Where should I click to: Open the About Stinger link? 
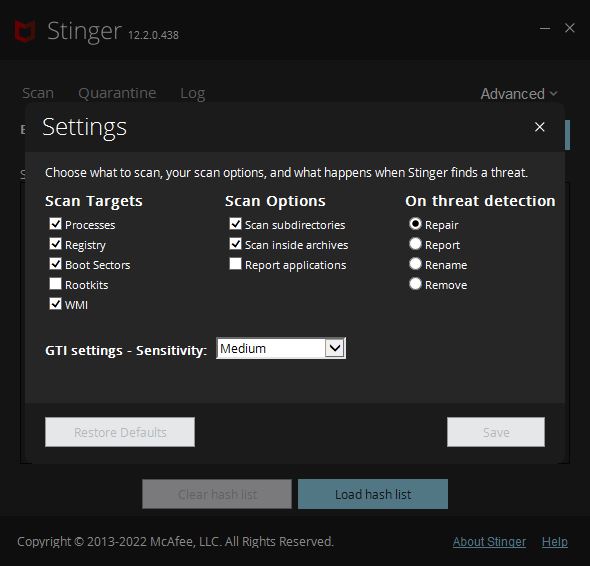pyautogui.click(x=489, y=542)
